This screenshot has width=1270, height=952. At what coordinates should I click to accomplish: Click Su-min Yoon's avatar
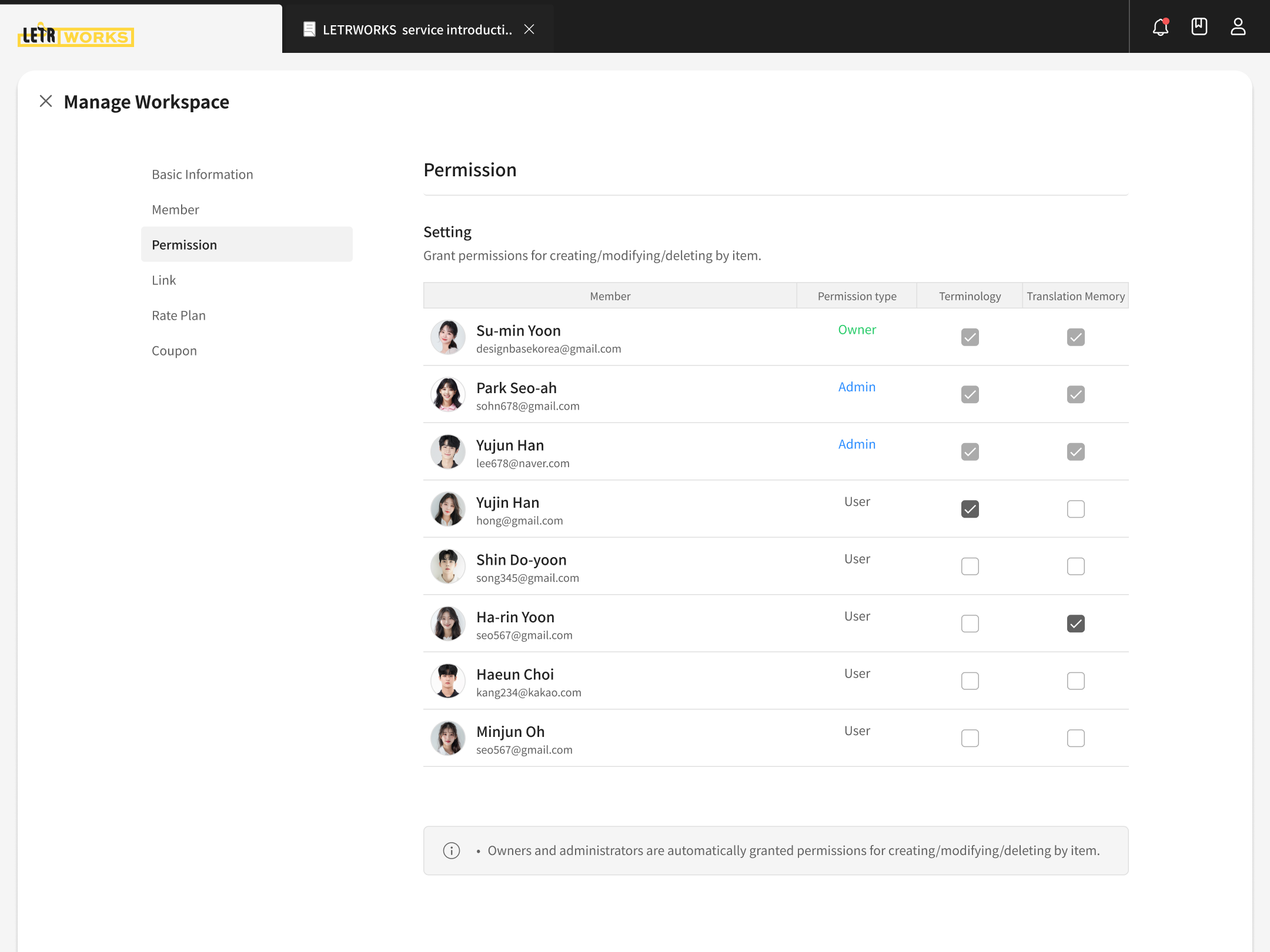pos(448,337)
